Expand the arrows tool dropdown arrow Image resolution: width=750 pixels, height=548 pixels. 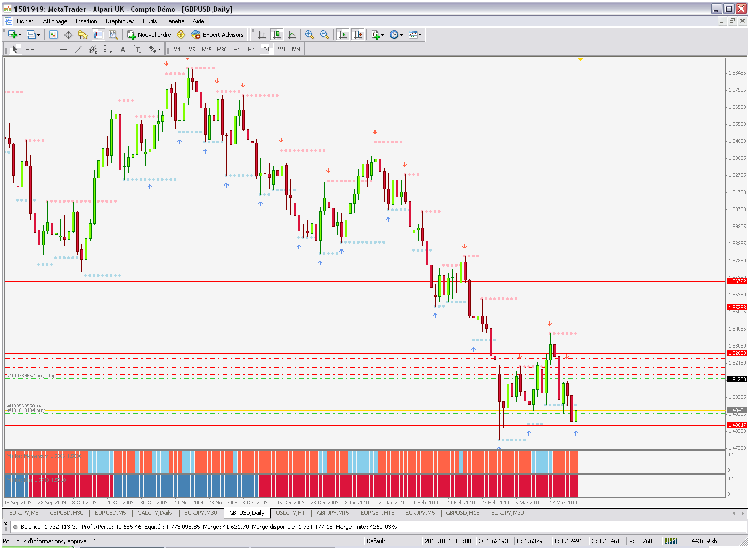coord(159,50)
